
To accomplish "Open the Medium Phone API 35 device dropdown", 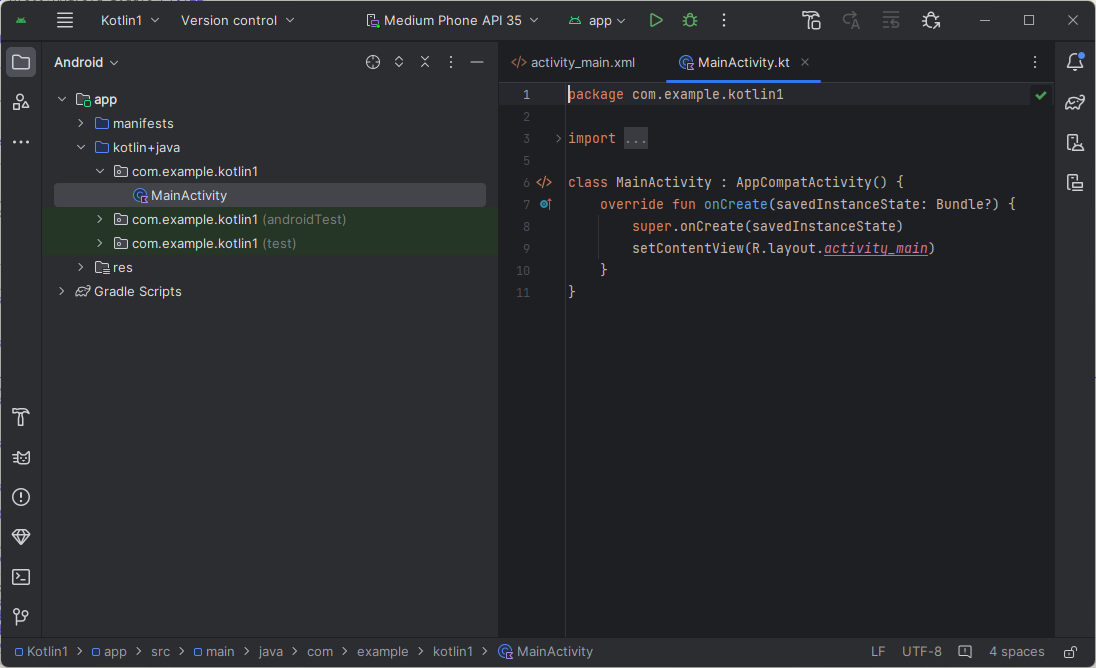I will click(452, 20).
